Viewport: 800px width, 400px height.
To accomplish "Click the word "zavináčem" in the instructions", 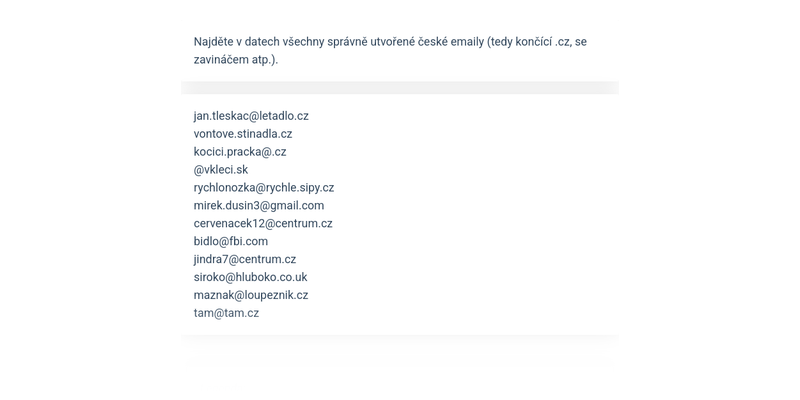I will click(223, 60).
